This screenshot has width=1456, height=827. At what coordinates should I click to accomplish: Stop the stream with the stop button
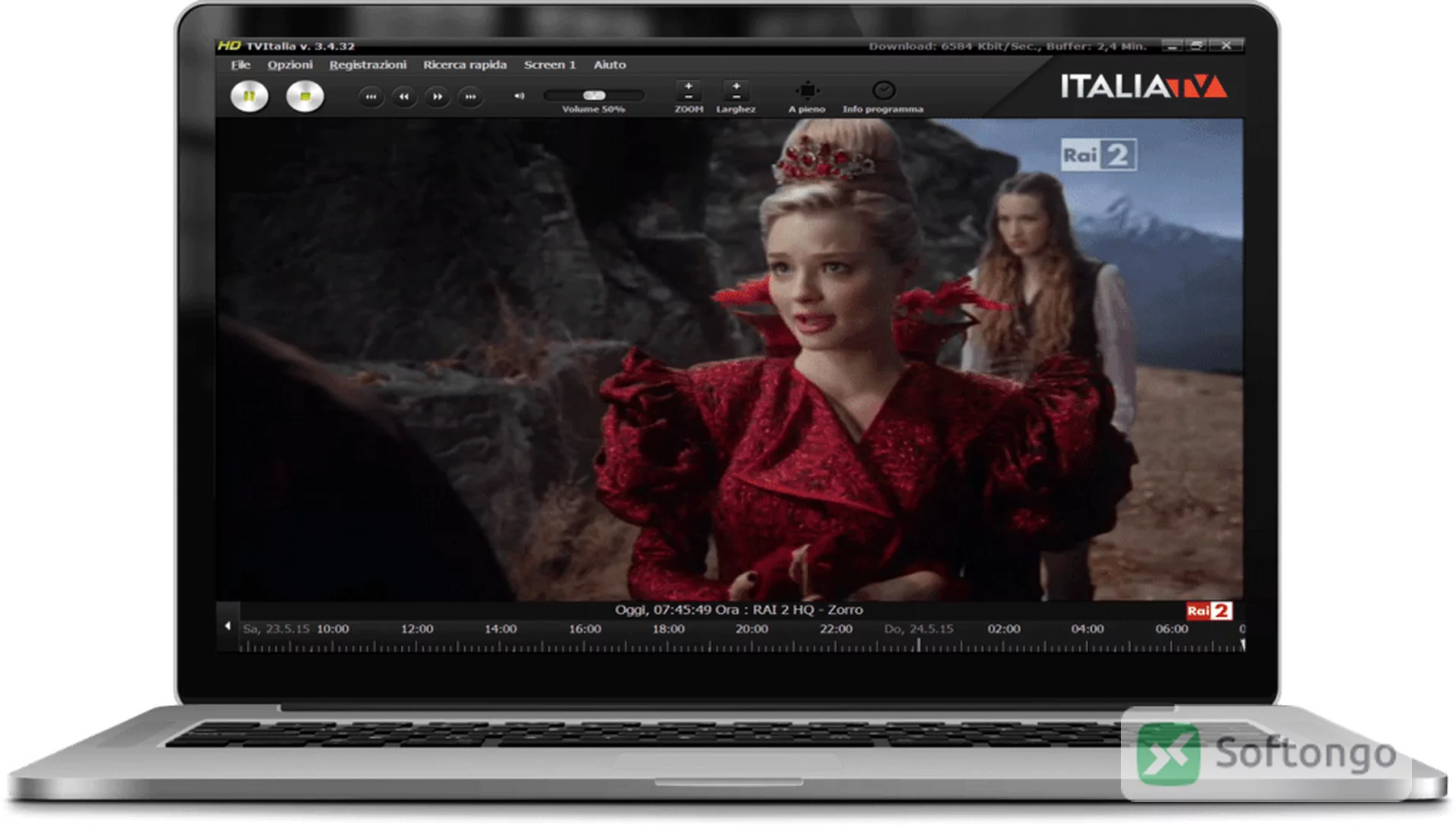(x=305, y=96)
